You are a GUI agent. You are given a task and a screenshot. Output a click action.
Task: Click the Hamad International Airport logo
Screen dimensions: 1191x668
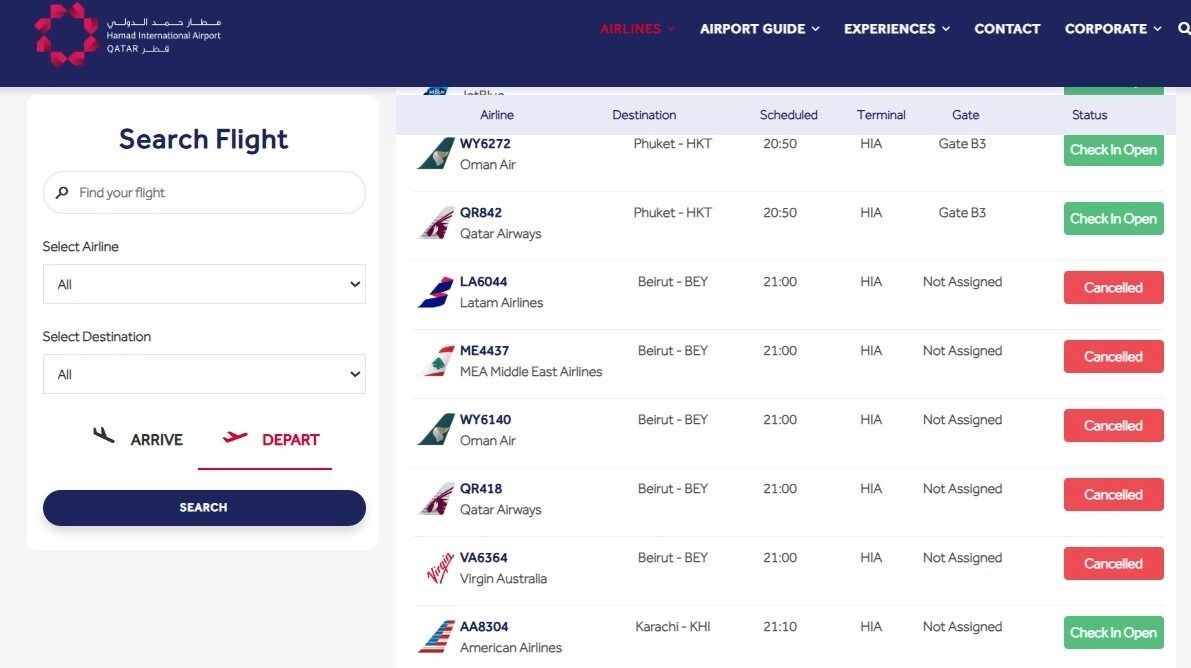(x=128, y=35)
